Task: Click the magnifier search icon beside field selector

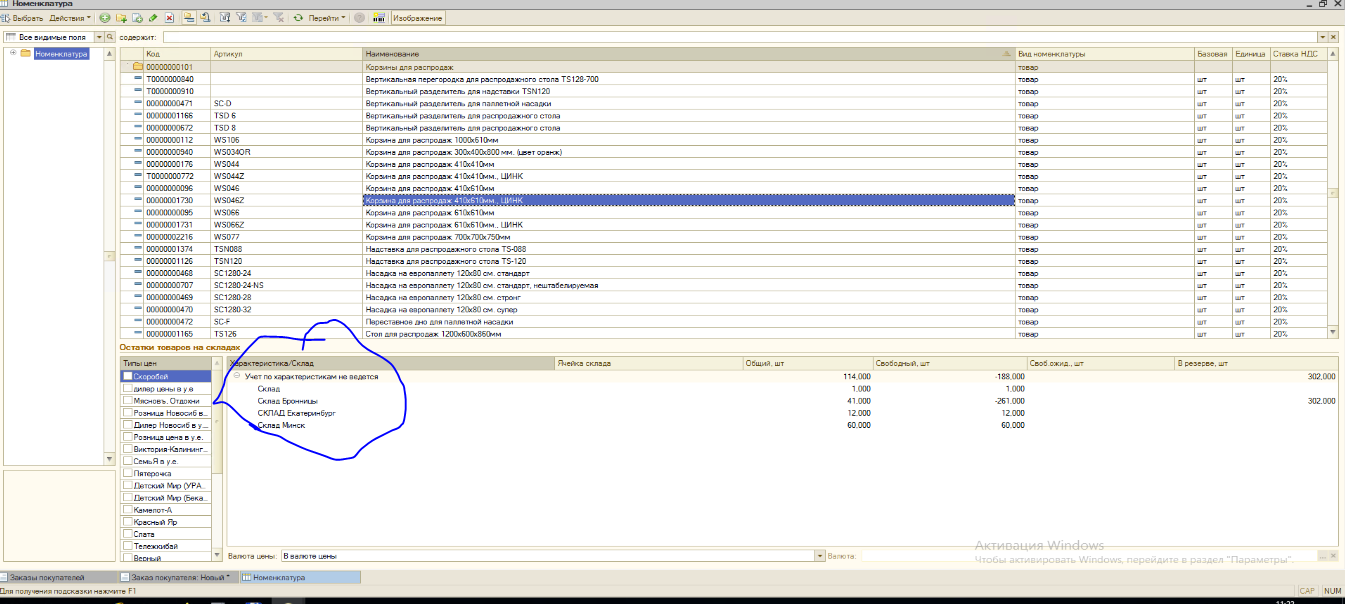Action: point(112,37)
